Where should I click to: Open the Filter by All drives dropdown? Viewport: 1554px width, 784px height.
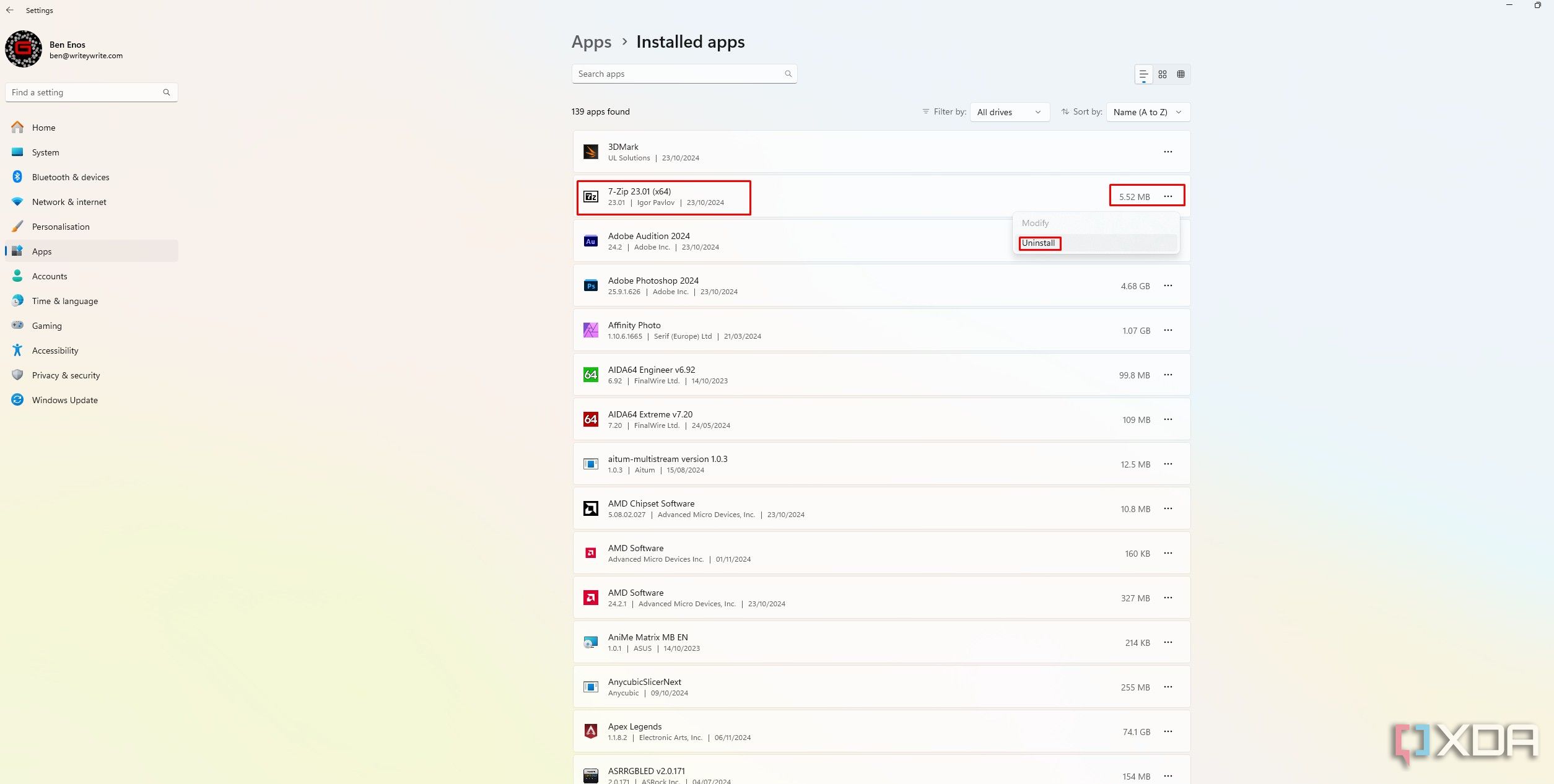[1010, 112]
